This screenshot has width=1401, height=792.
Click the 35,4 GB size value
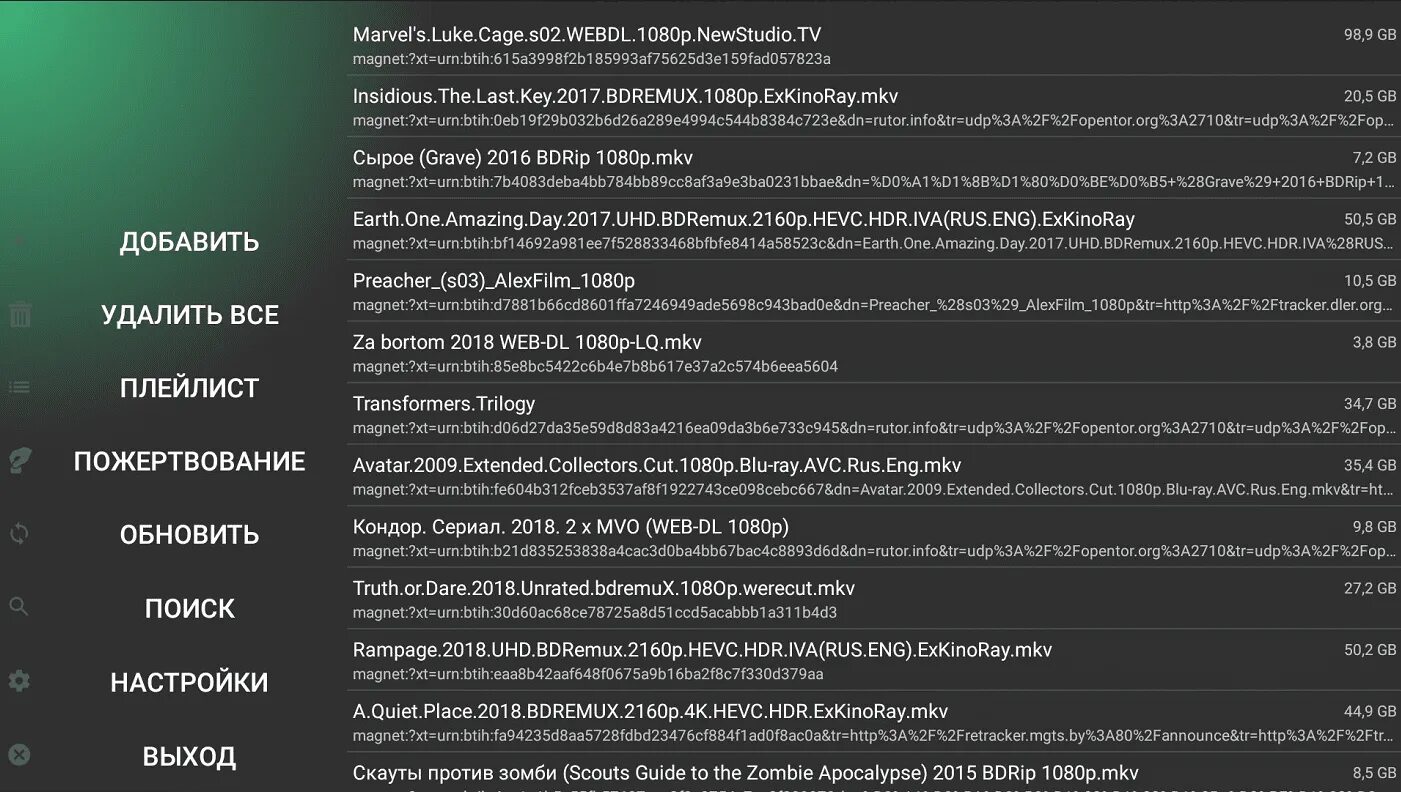coord(1370,465)
